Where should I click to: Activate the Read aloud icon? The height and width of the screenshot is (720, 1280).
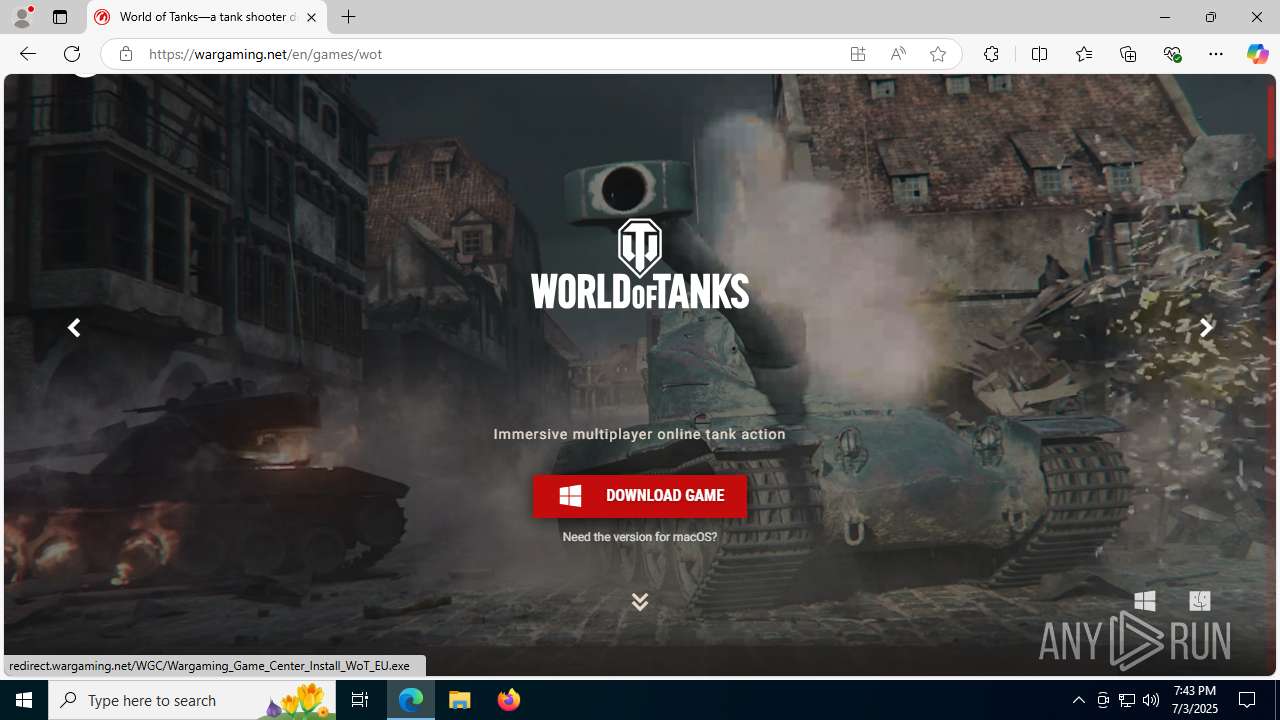(x=898, y=54)
